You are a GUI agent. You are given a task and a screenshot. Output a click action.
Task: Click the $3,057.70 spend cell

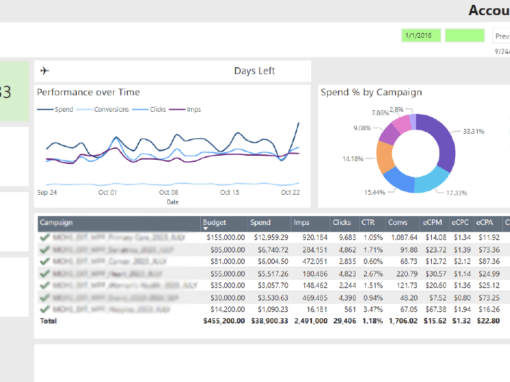tap(273, 285)
